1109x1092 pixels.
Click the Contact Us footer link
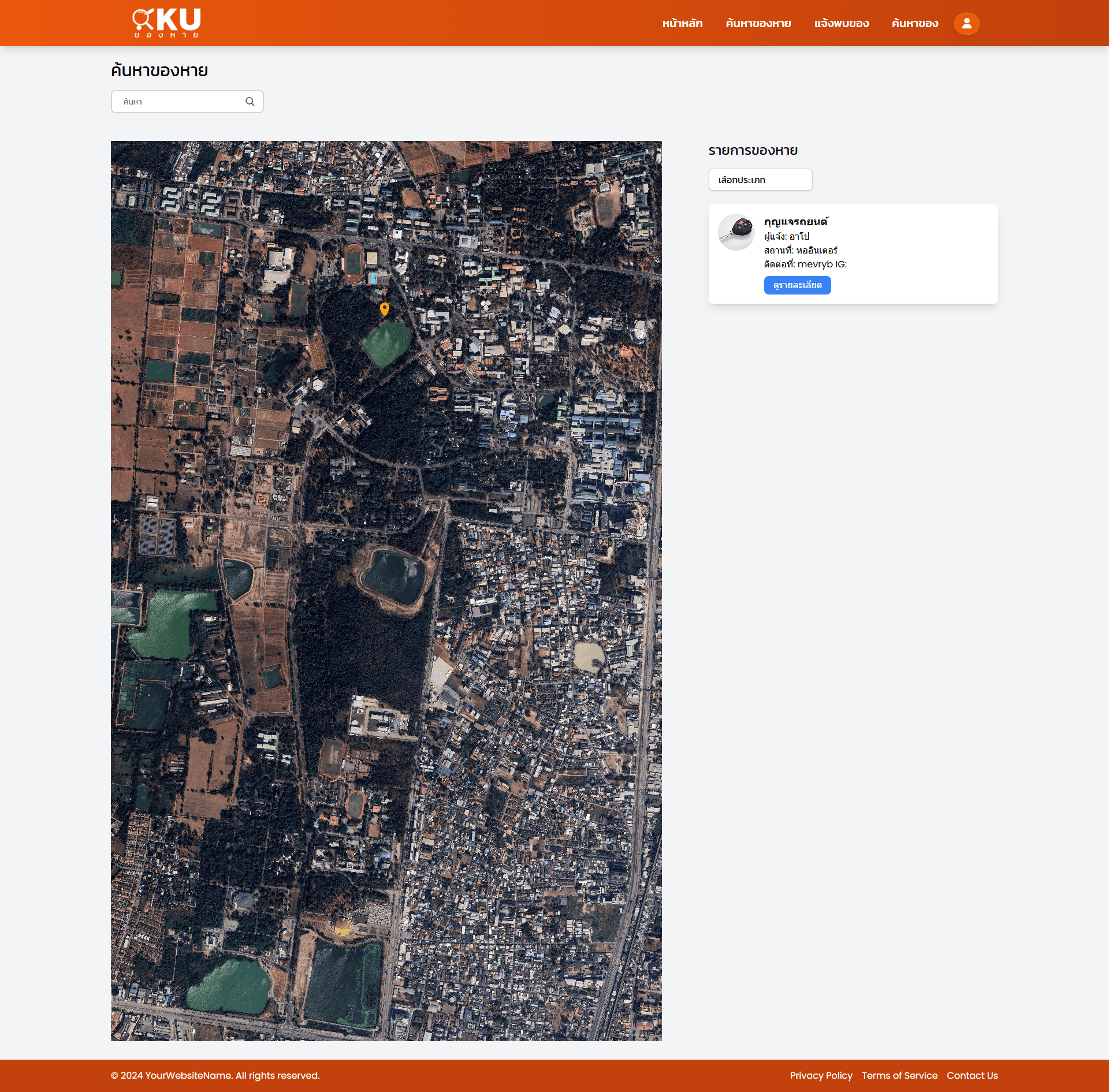click(x=972, y=1075)
